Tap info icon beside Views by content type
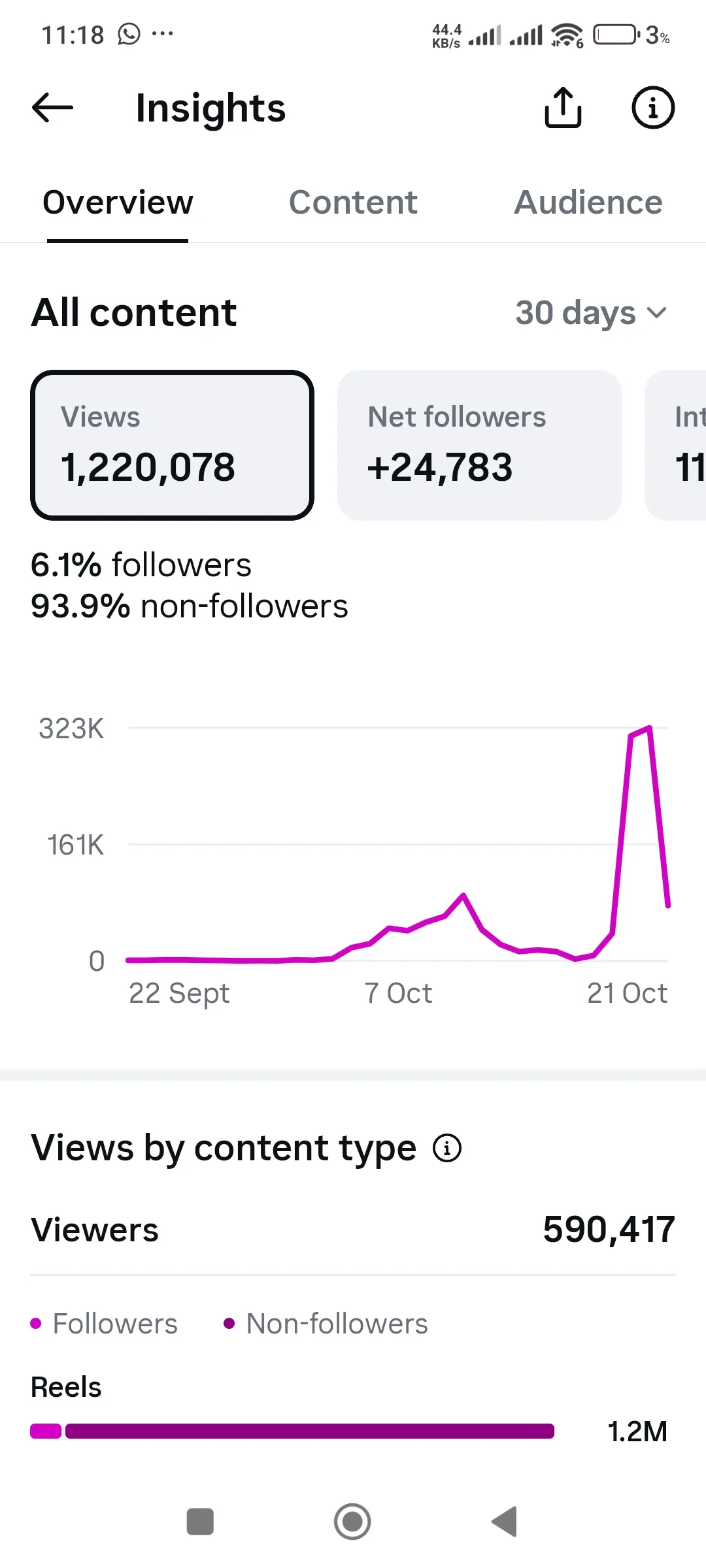This screenshot has height=1568, width=706. tap(447, 1148)
